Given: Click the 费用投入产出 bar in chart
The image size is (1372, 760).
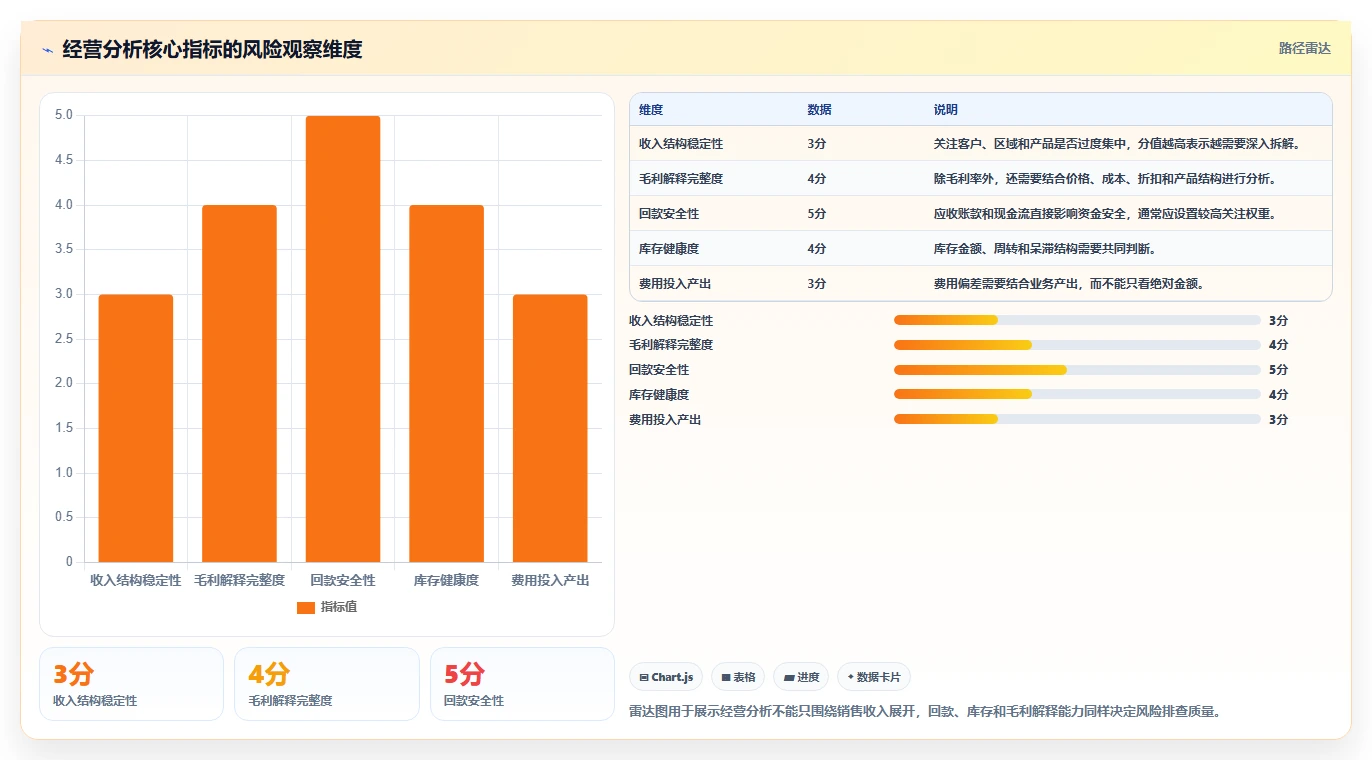Looking at the screenshot, I should tap(550, 428).
